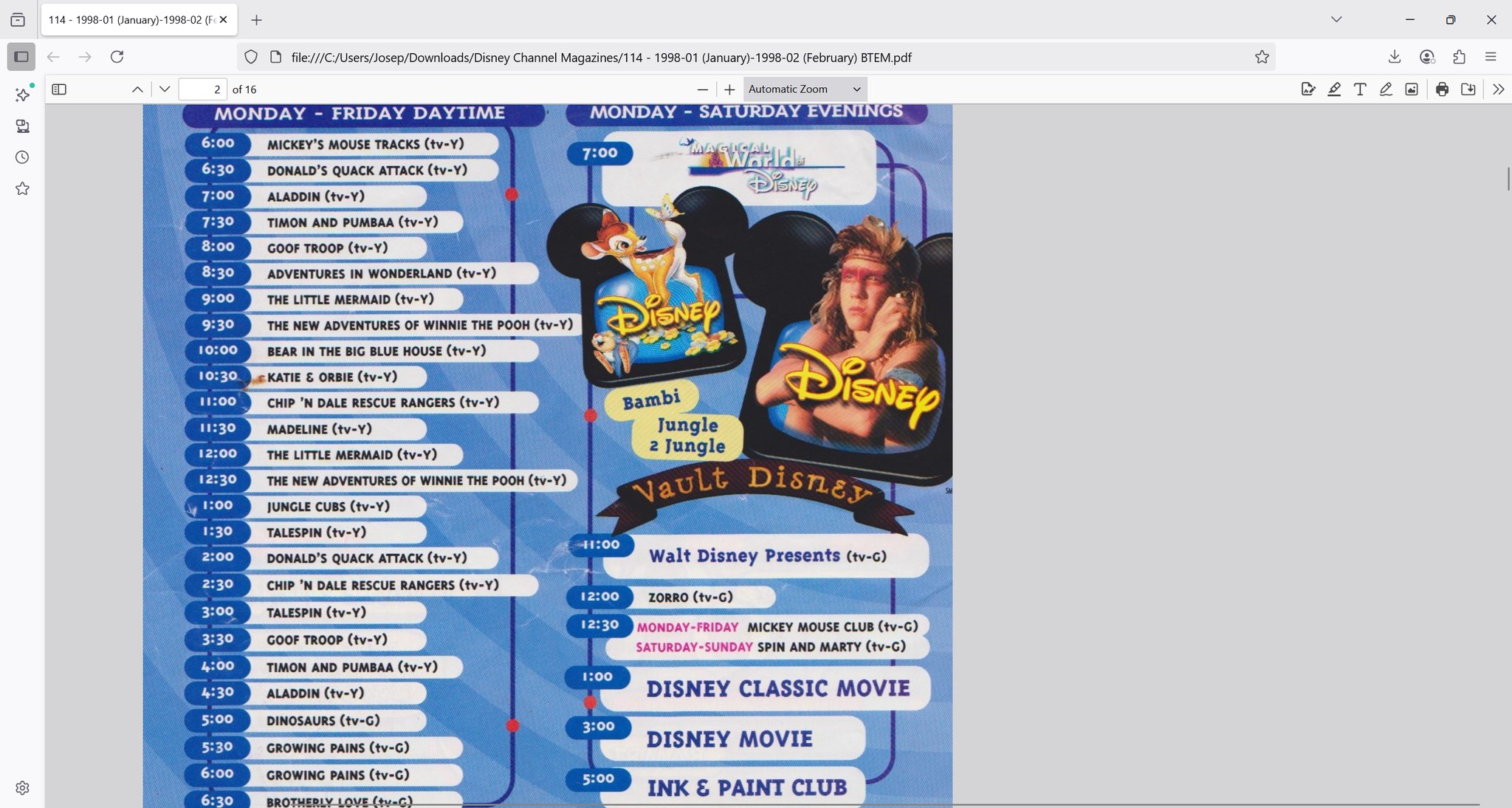Image resolution: width=1512 pixels, height=808 pixels.
Task: Open the Extensions puzzle icon
Action: pos(1459,57)
